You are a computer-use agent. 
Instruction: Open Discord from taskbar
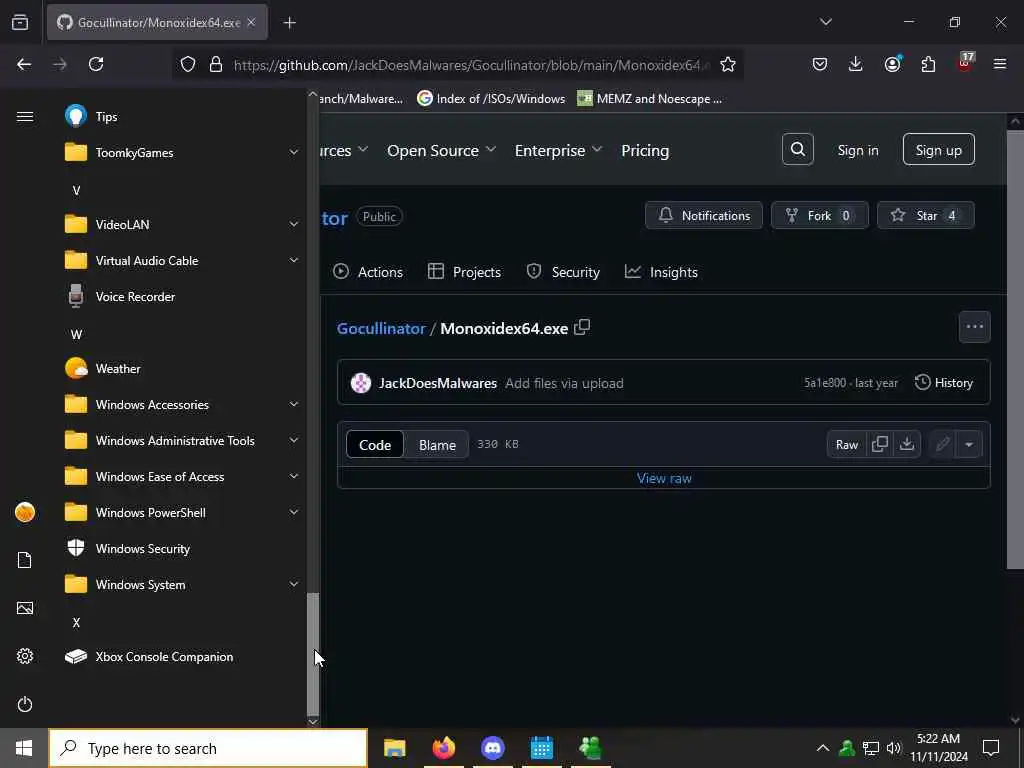(x=493, y=748)
